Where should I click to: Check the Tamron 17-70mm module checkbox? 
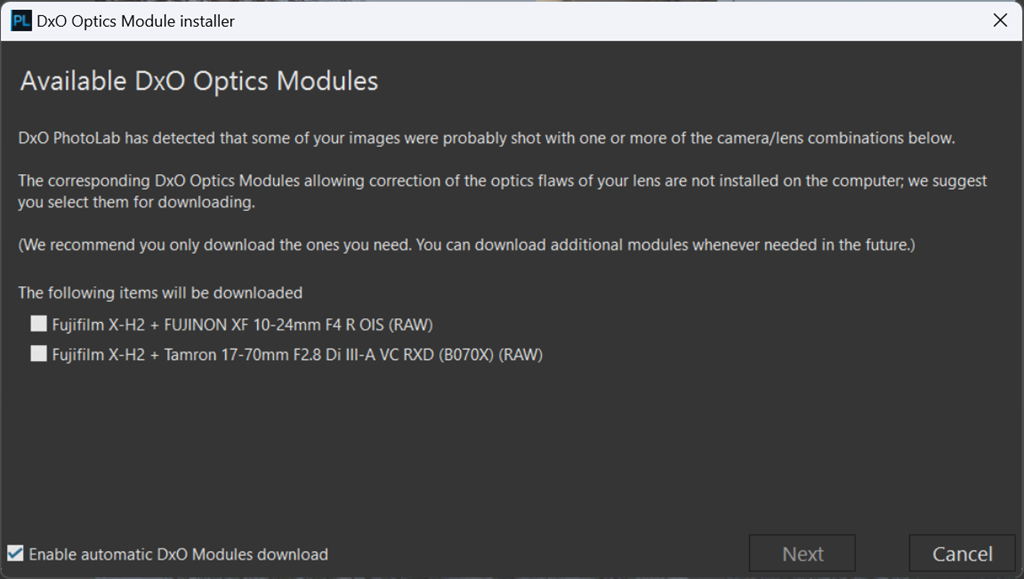pyautogui.click(x=39, y=354)
